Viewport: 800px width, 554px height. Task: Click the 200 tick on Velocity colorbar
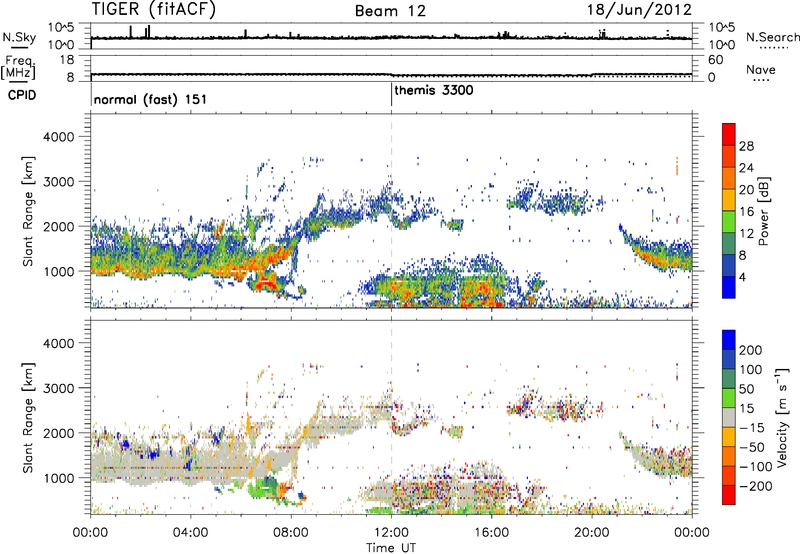(751, 350)
